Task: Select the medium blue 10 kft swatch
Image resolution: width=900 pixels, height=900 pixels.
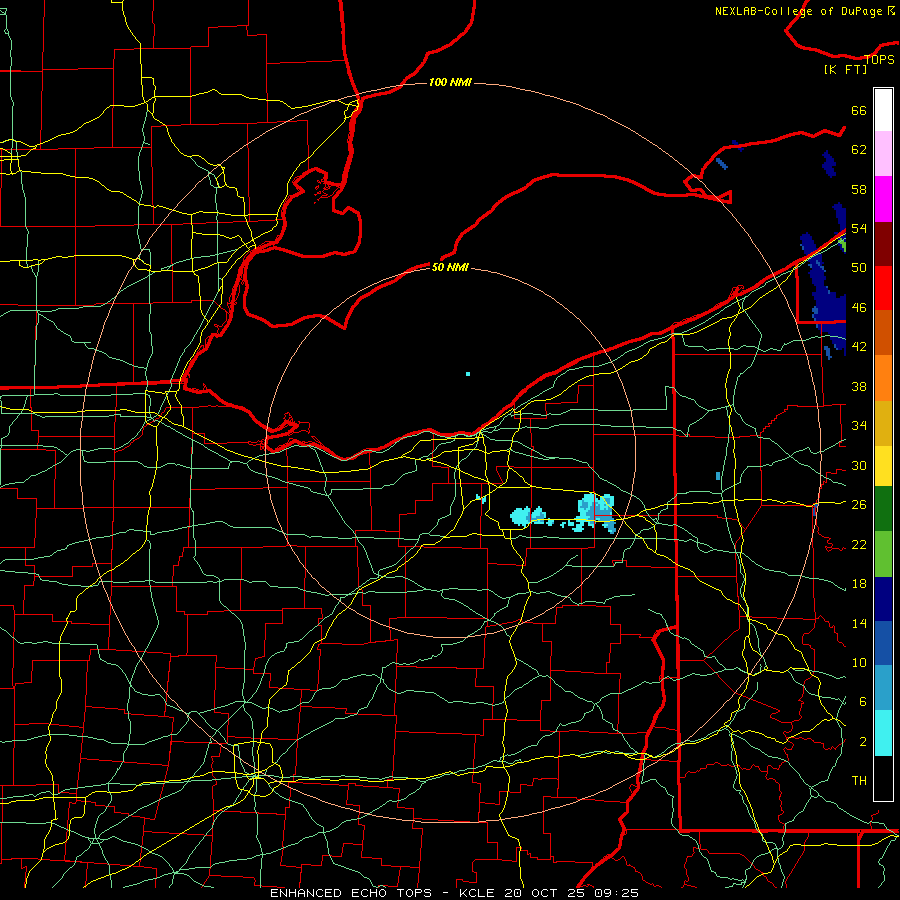Action: (x=883, y=643)
